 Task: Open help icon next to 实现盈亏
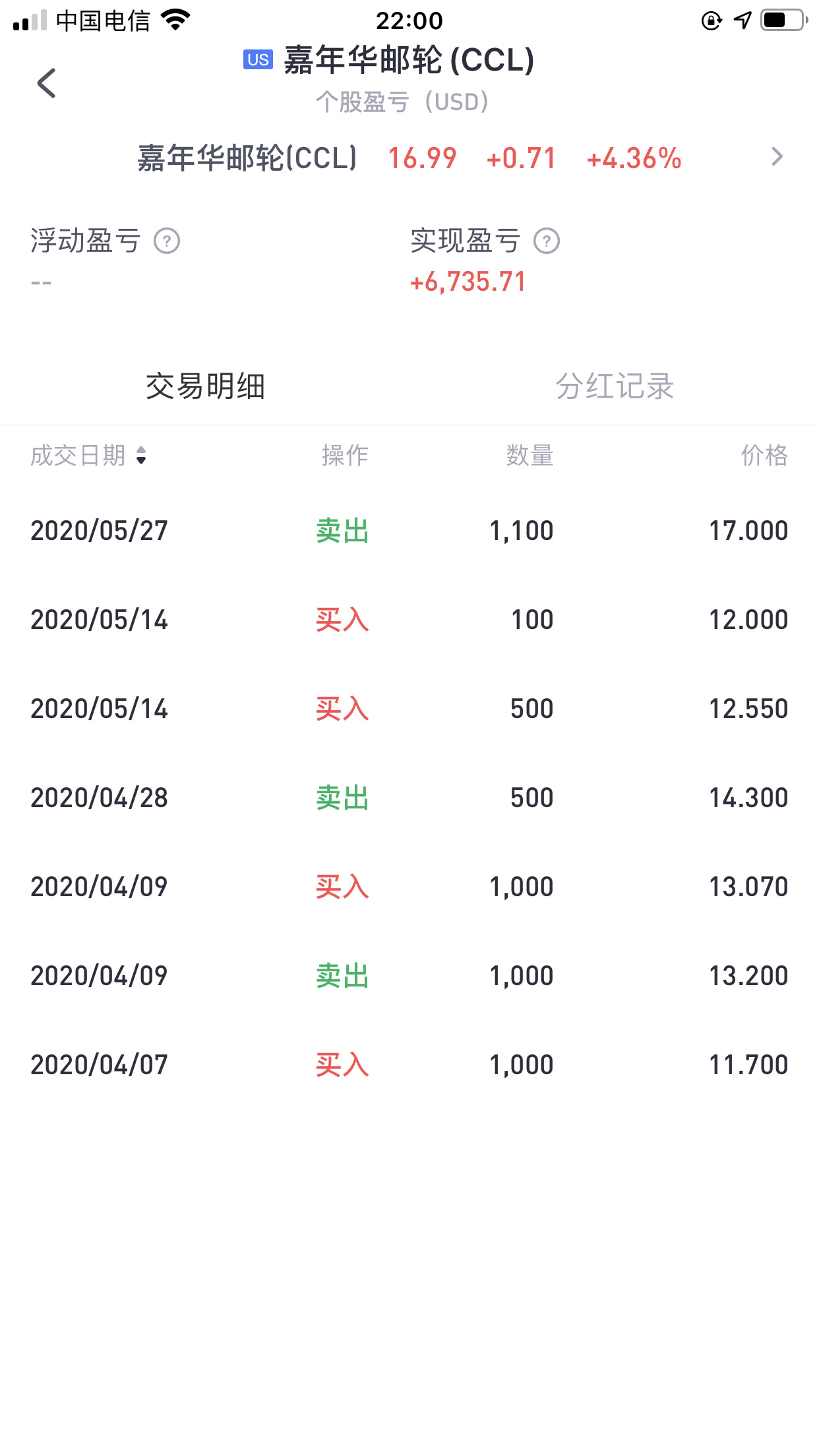click(547, 241)
